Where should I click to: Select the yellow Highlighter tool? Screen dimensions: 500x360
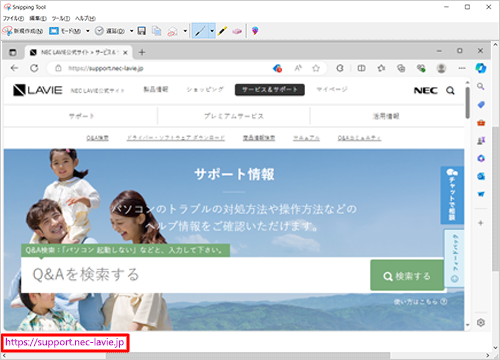pos(222,31)
